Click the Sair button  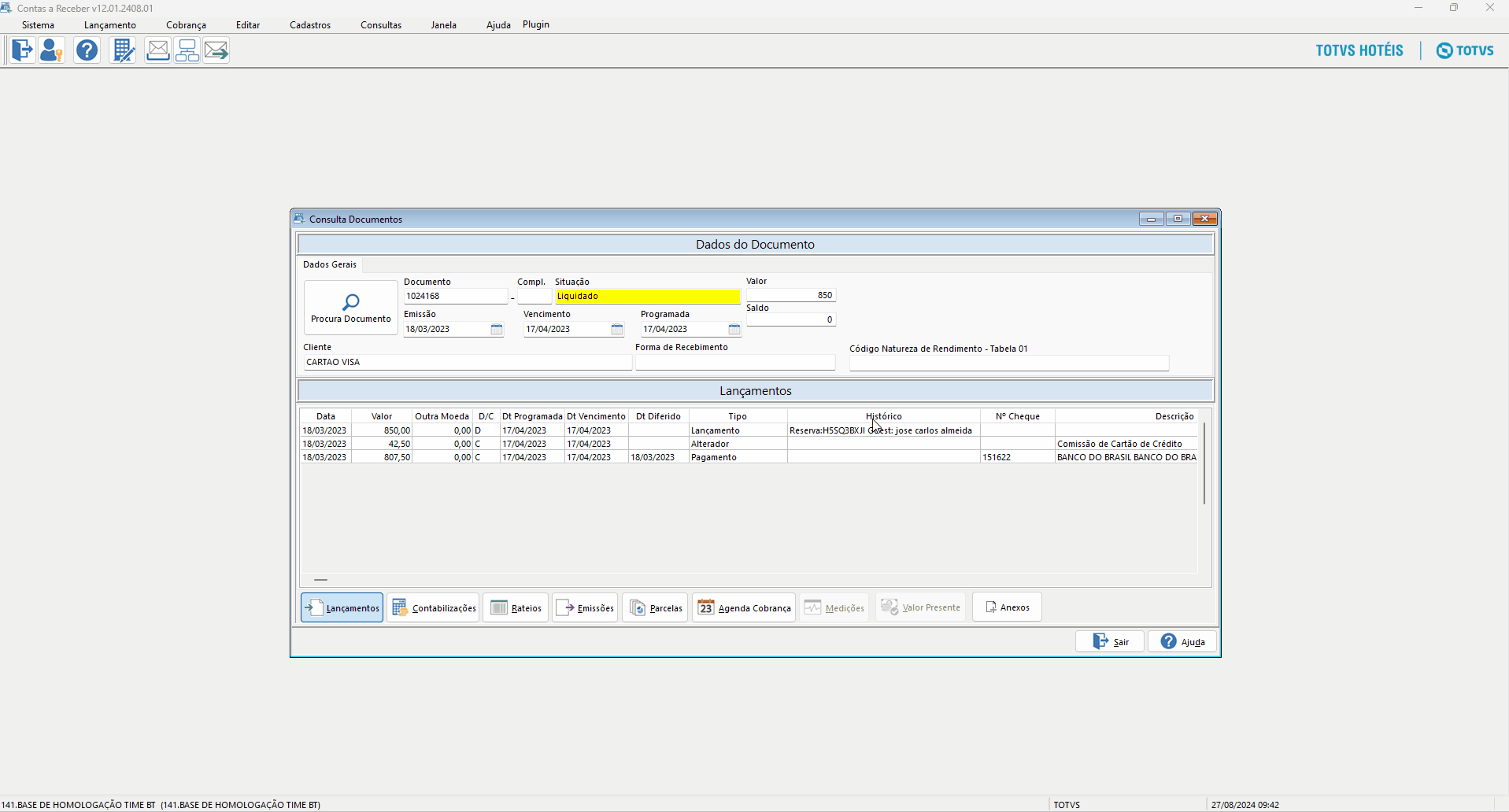click(x=1110, y=641)
